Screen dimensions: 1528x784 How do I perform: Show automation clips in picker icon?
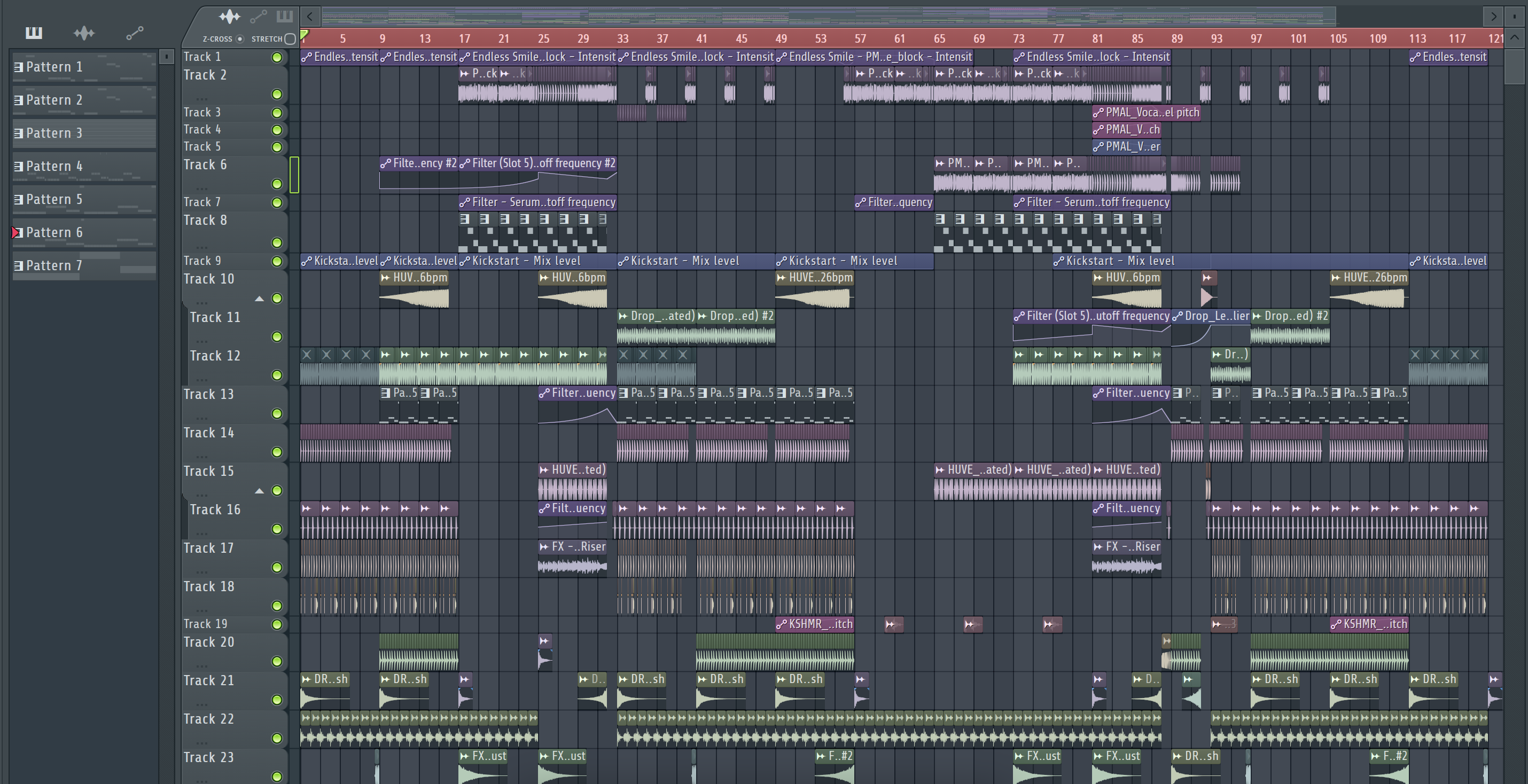click(x=135, y=33)
